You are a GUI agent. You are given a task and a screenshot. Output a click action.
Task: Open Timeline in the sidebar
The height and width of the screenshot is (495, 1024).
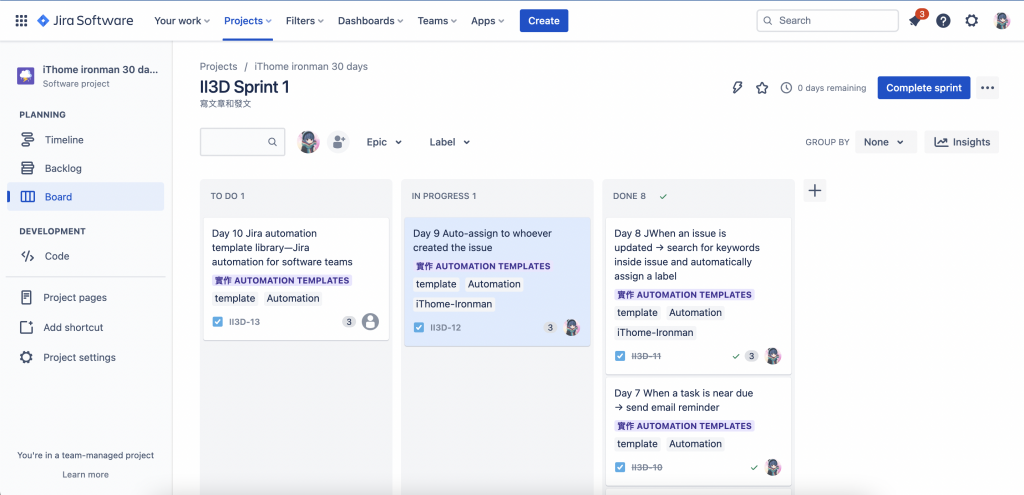click(86, 140)
